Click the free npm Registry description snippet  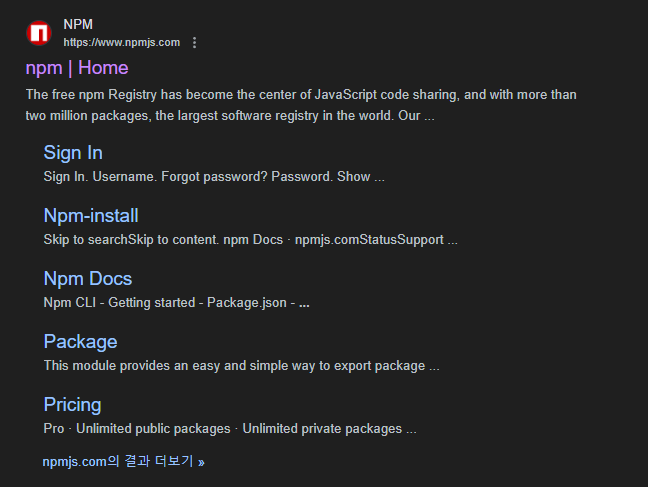tap(300, 95)
